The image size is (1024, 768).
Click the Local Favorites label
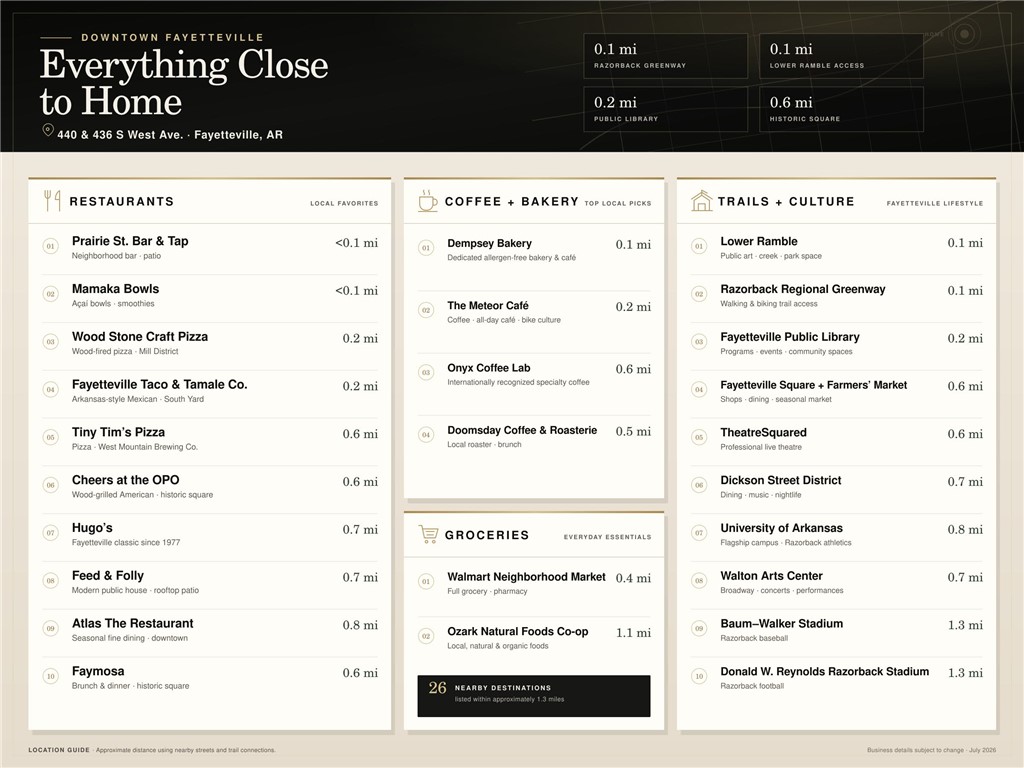coord(344,203)
